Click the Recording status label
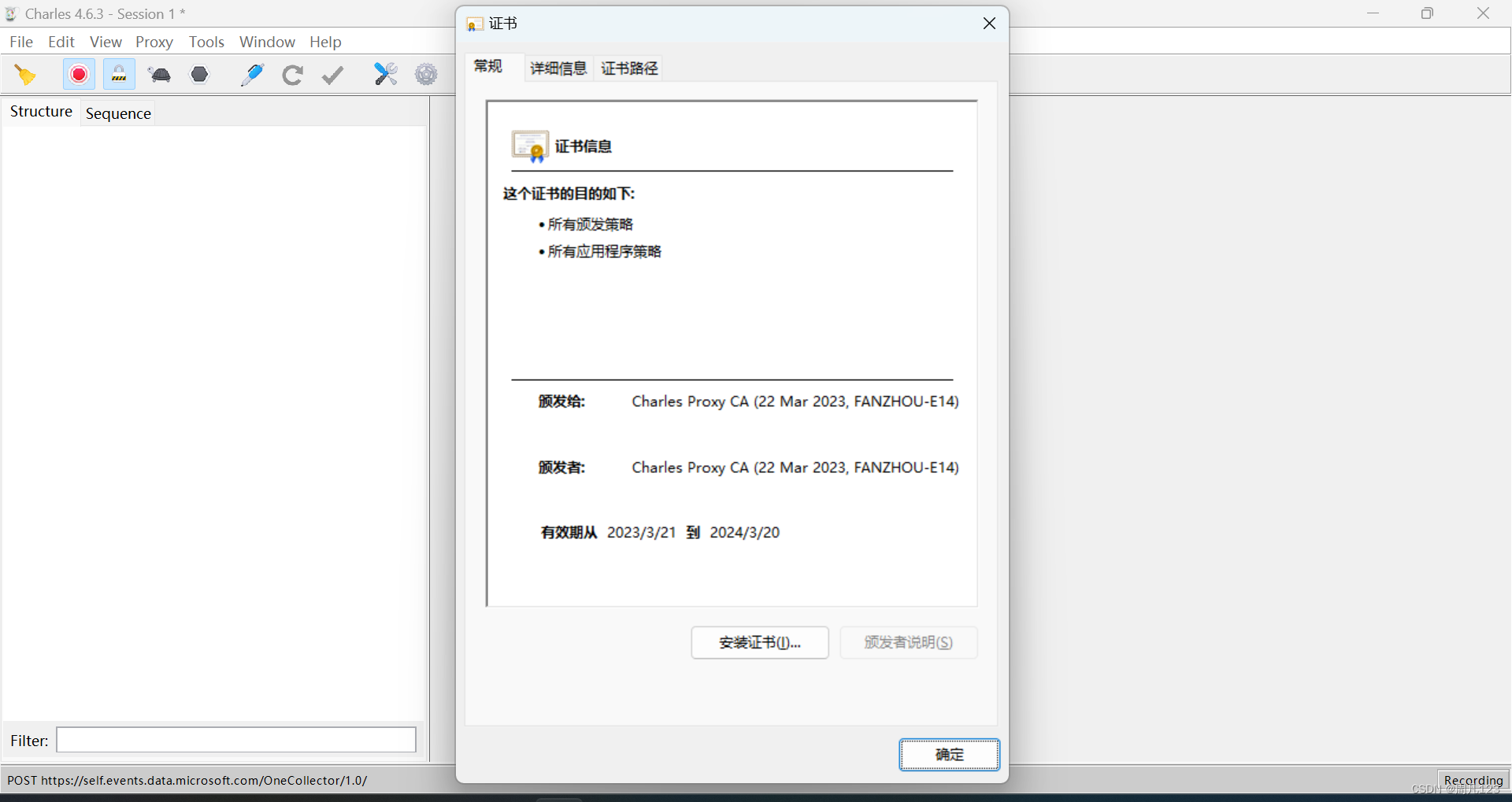The height and width of the screenshot is (802, 1512). (1473, 780)
